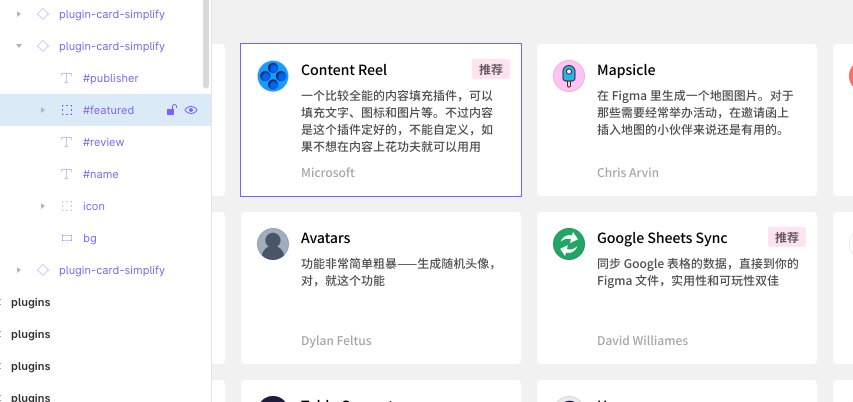Click the 推荐 badge on Google Sheets Sync
This screenshot has height=402, width=853.
point(787,237)
